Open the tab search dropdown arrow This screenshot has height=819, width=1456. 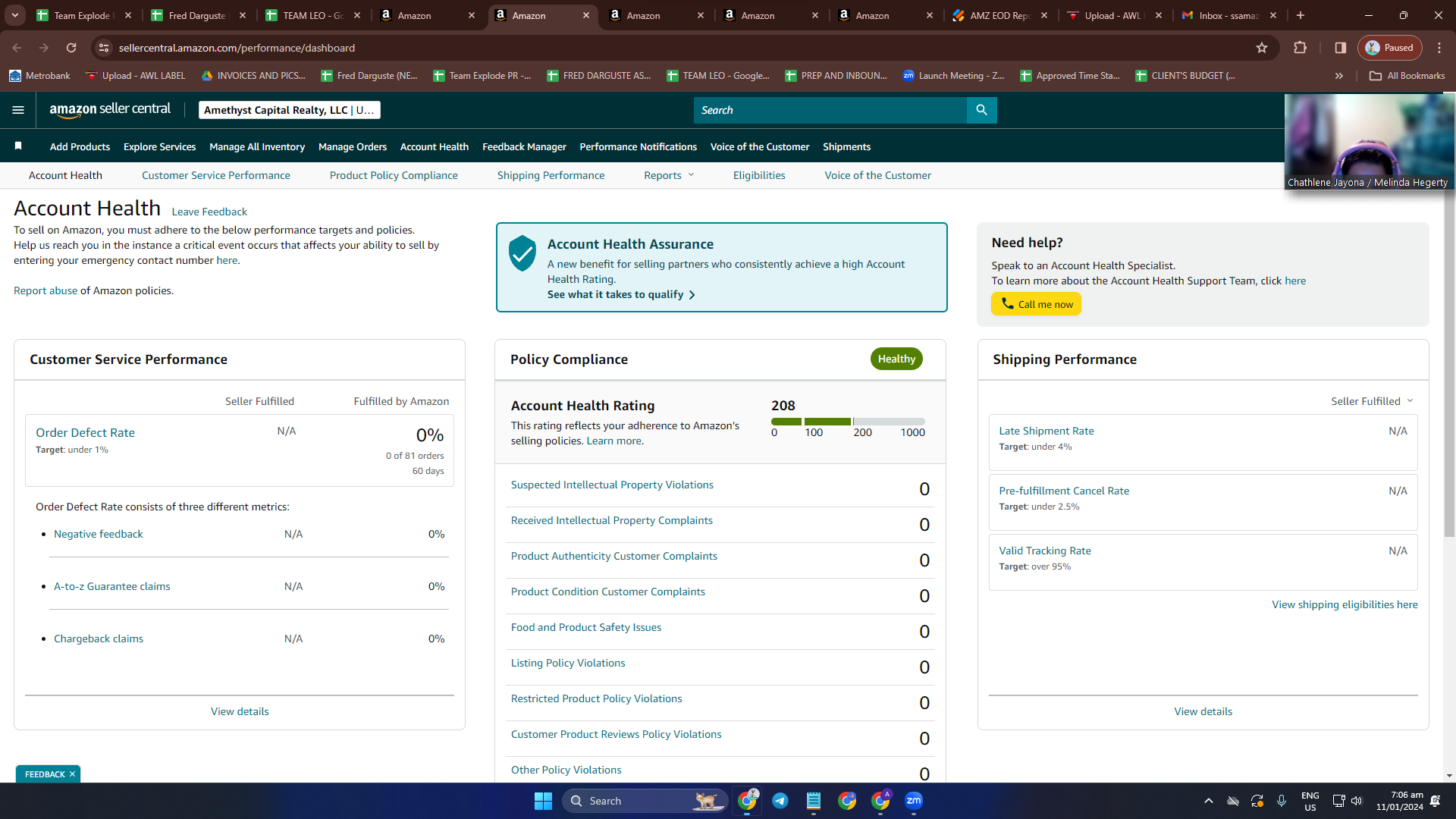click(x=15, y=15)
